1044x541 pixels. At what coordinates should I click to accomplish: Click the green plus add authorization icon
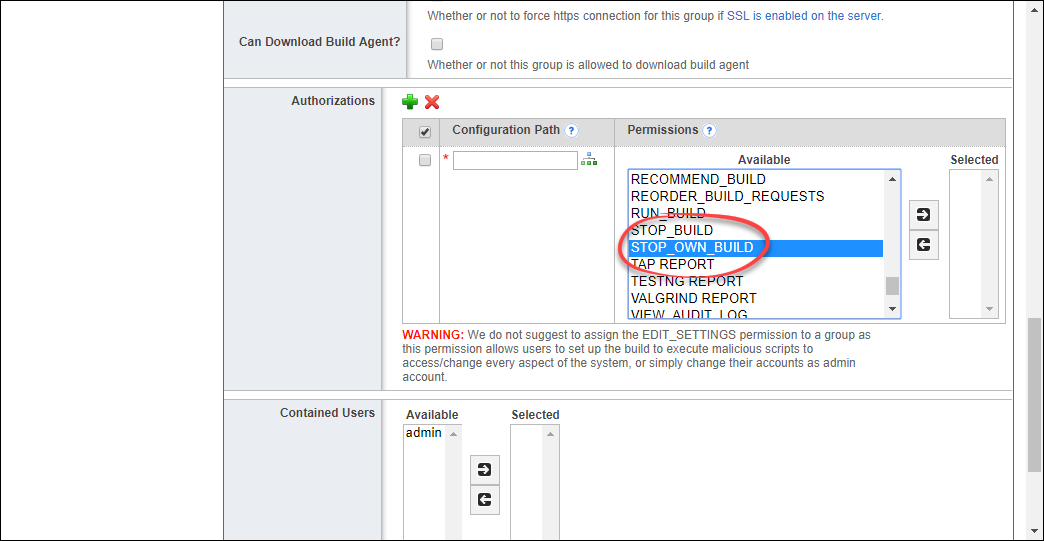point(410,102)
